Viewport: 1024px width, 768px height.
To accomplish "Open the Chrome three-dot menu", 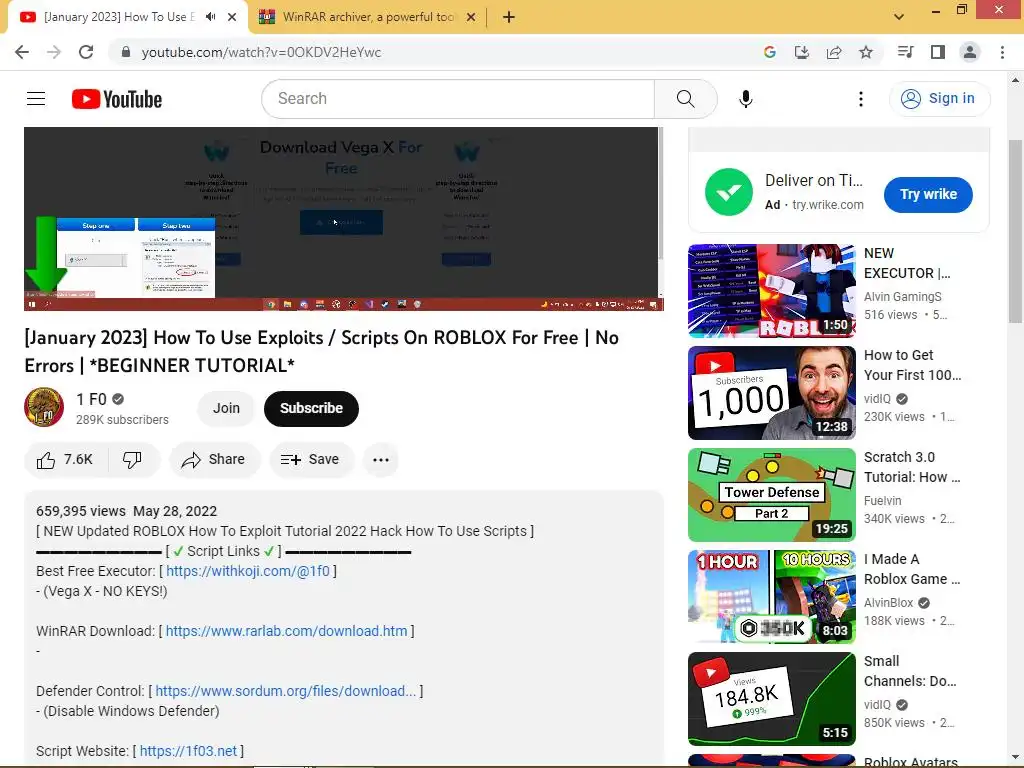I will click(x=1002, y=52).
